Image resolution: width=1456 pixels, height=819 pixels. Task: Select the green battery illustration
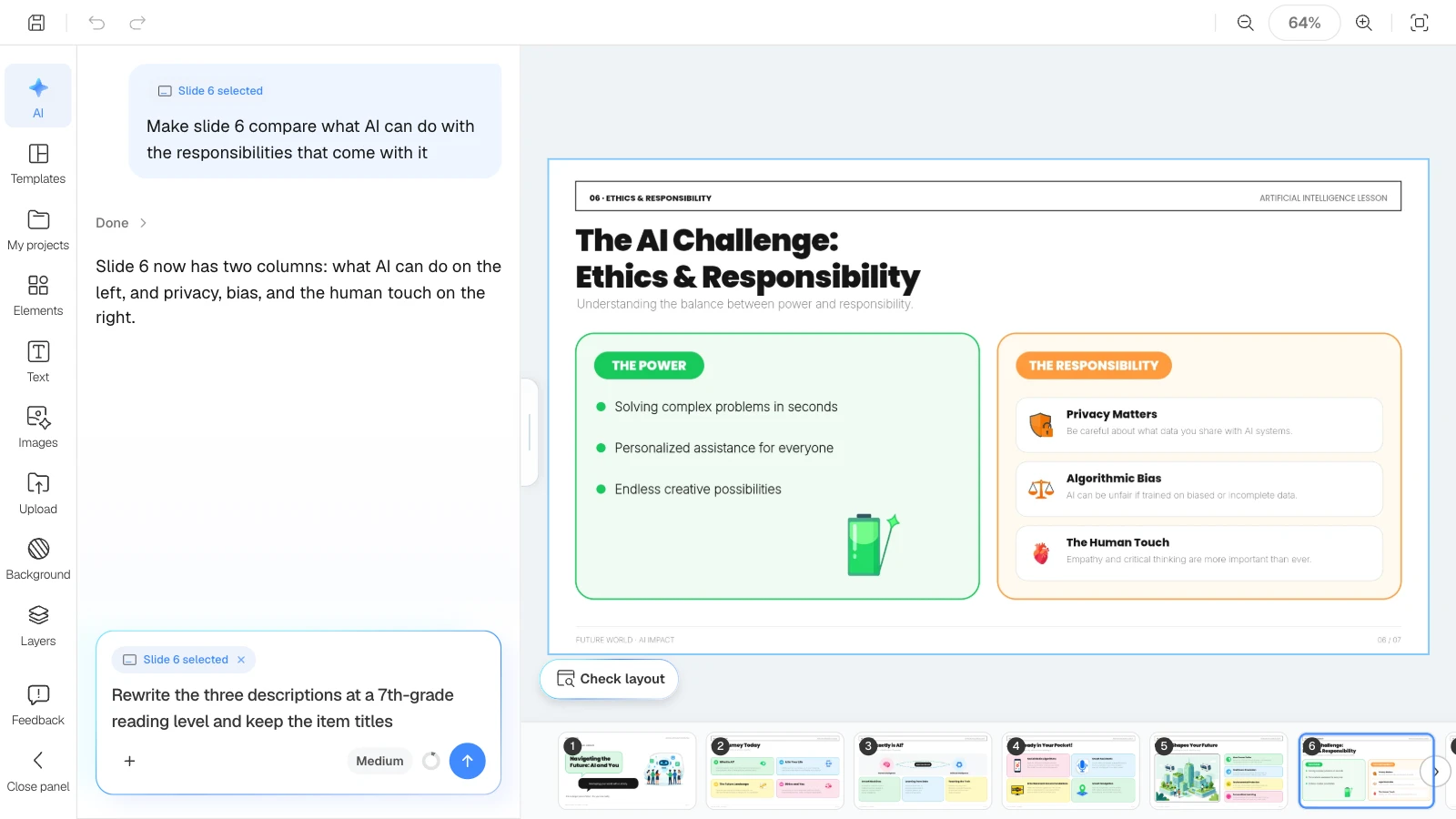(x=873, y=545)
